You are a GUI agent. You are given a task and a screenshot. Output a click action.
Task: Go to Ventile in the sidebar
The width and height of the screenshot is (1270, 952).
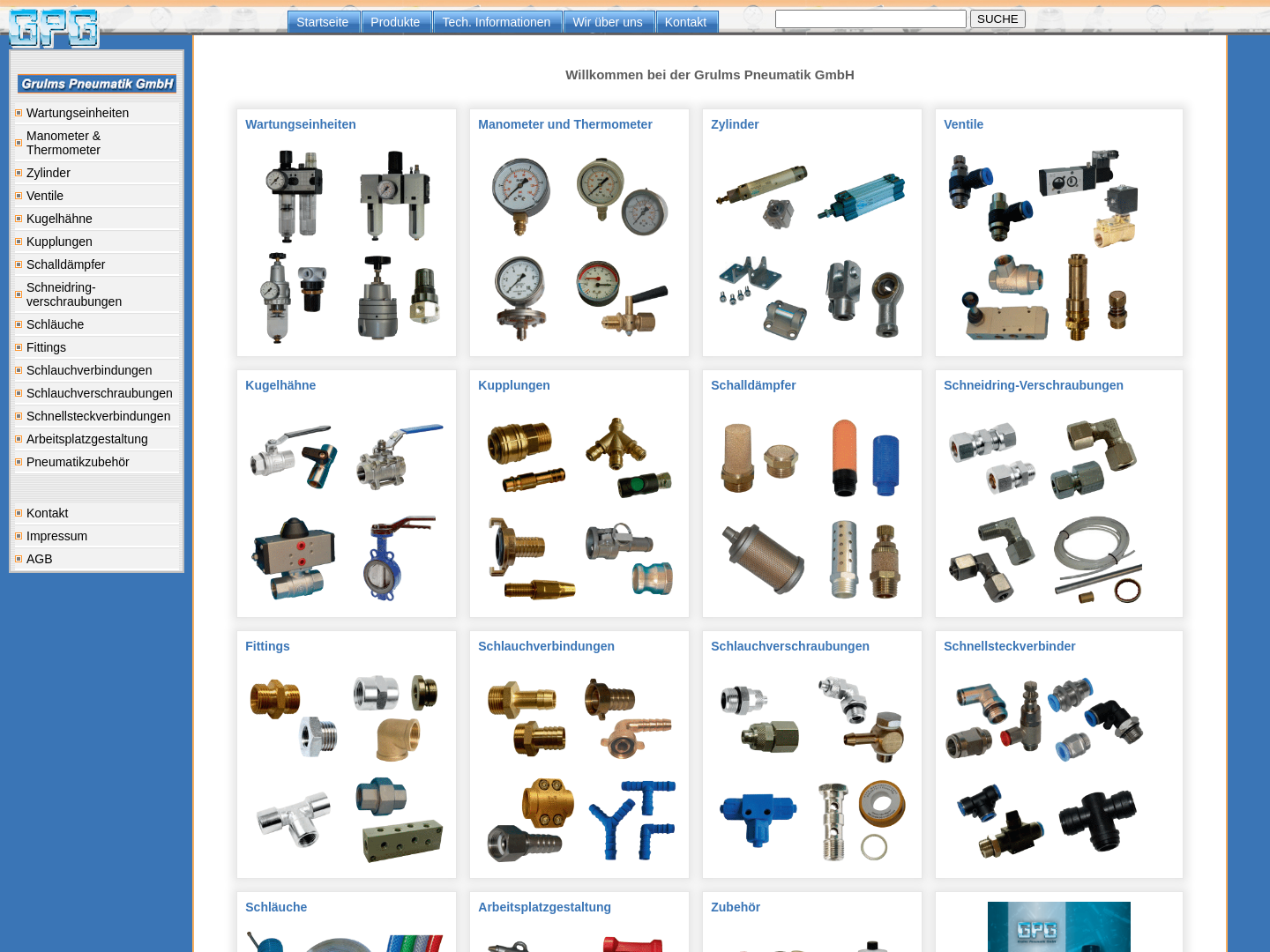click(x=97, y=196)
